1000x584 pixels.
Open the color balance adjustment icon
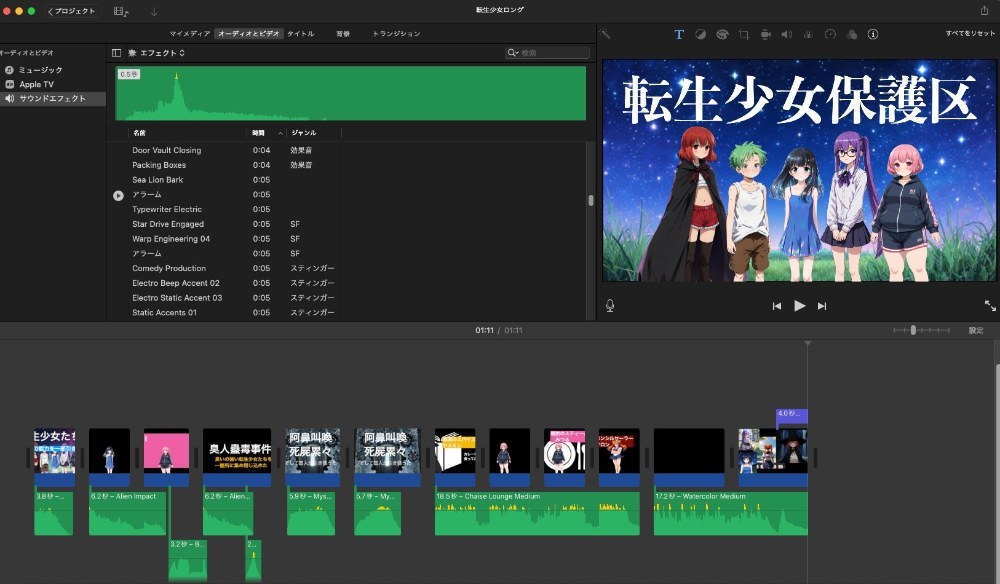(700, 34)
